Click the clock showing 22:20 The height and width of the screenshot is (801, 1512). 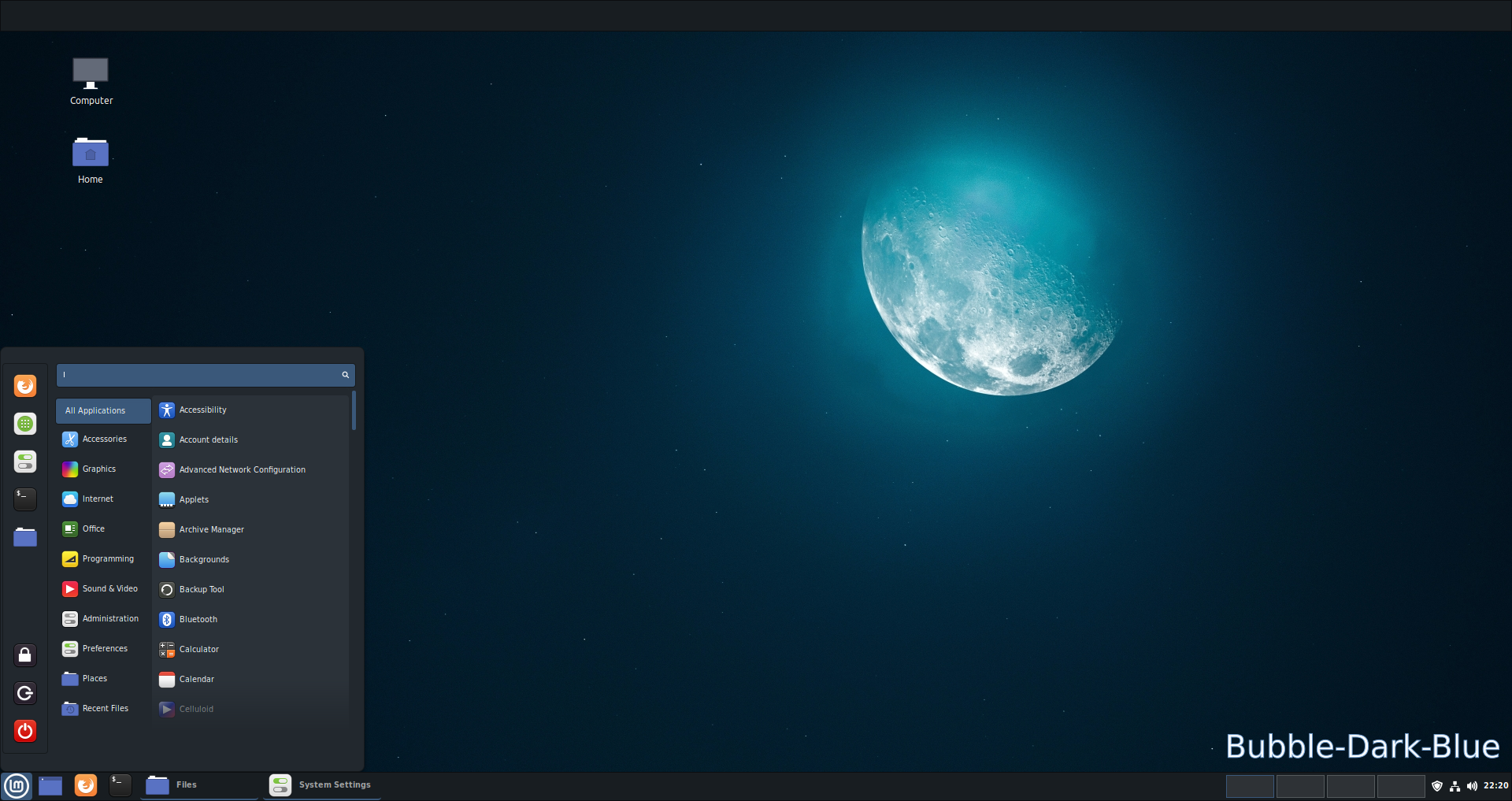(1496, 786)
